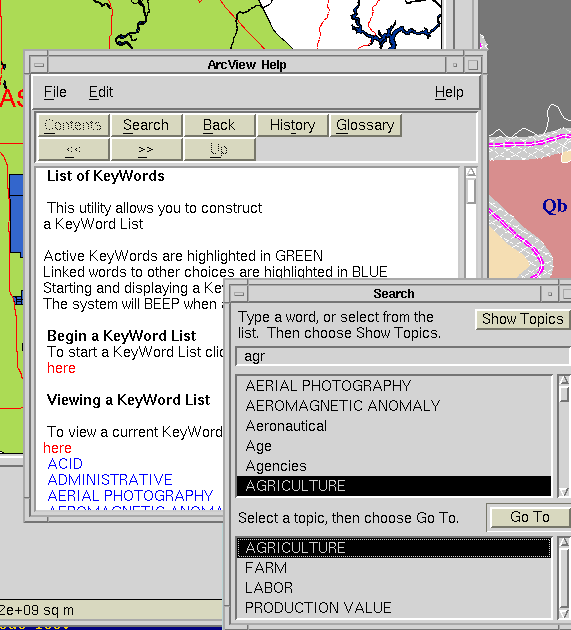Click the Up navigation button
571x630 pixels.
(x=219, y=149)
